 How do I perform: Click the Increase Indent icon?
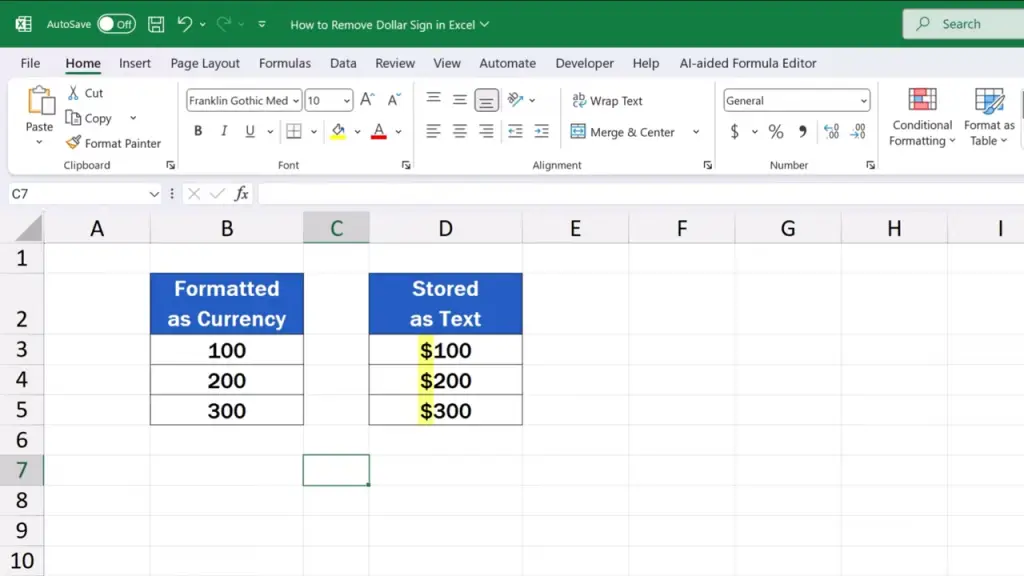tap(541, 132)
